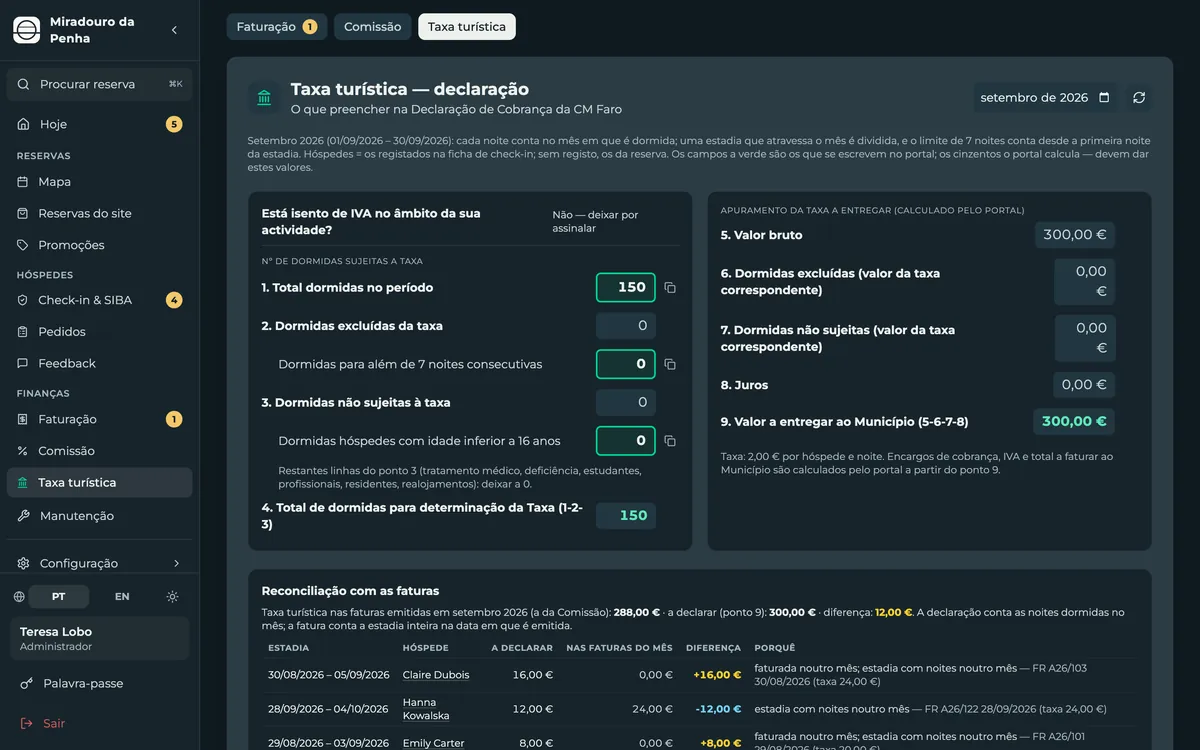
Task: Select the Taxa turística top tab
Action: pyautogui.click(x=467, y=27)
